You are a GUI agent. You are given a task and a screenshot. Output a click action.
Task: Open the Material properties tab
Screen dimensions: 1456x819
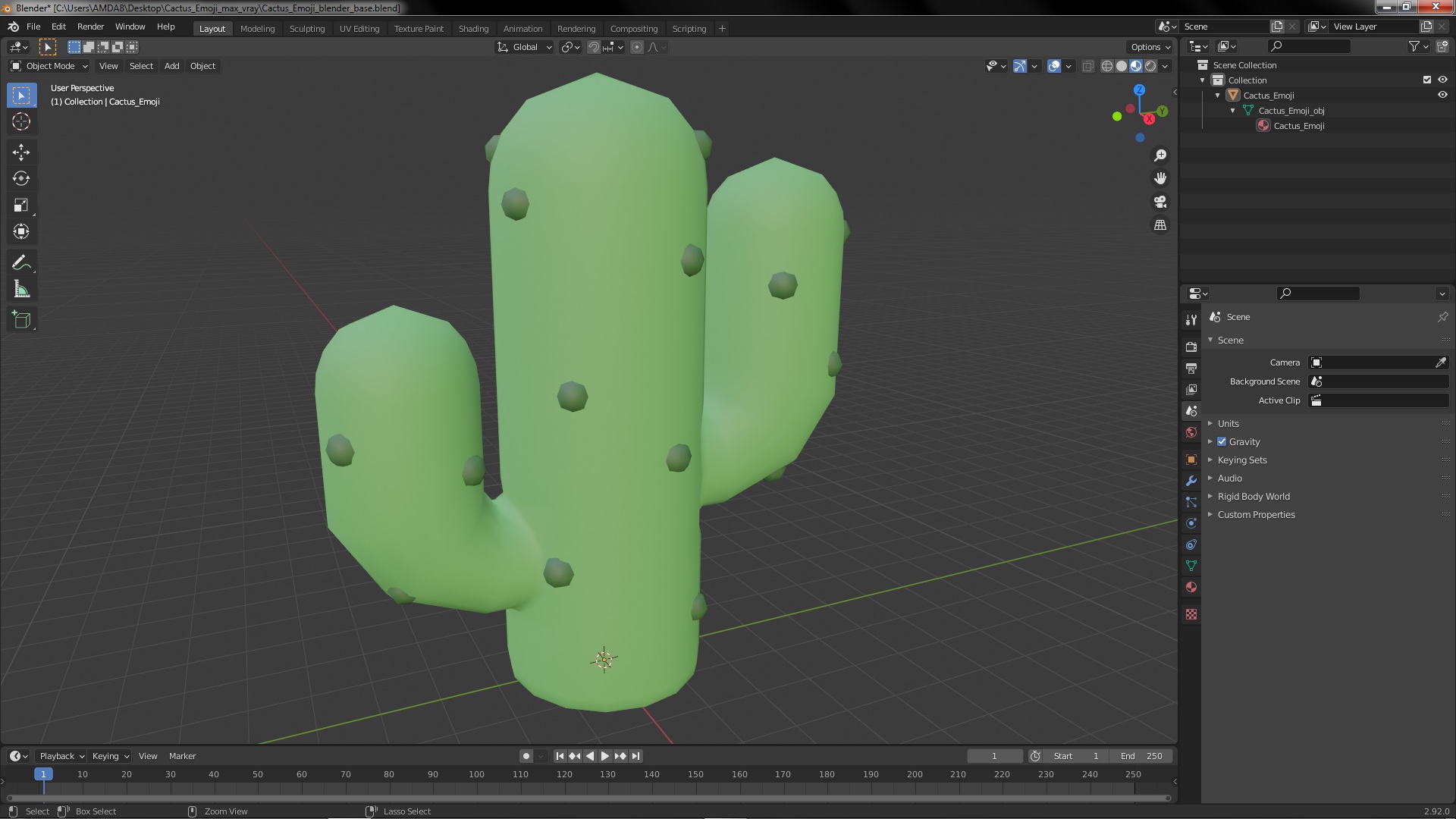[x=1191, y=587]
